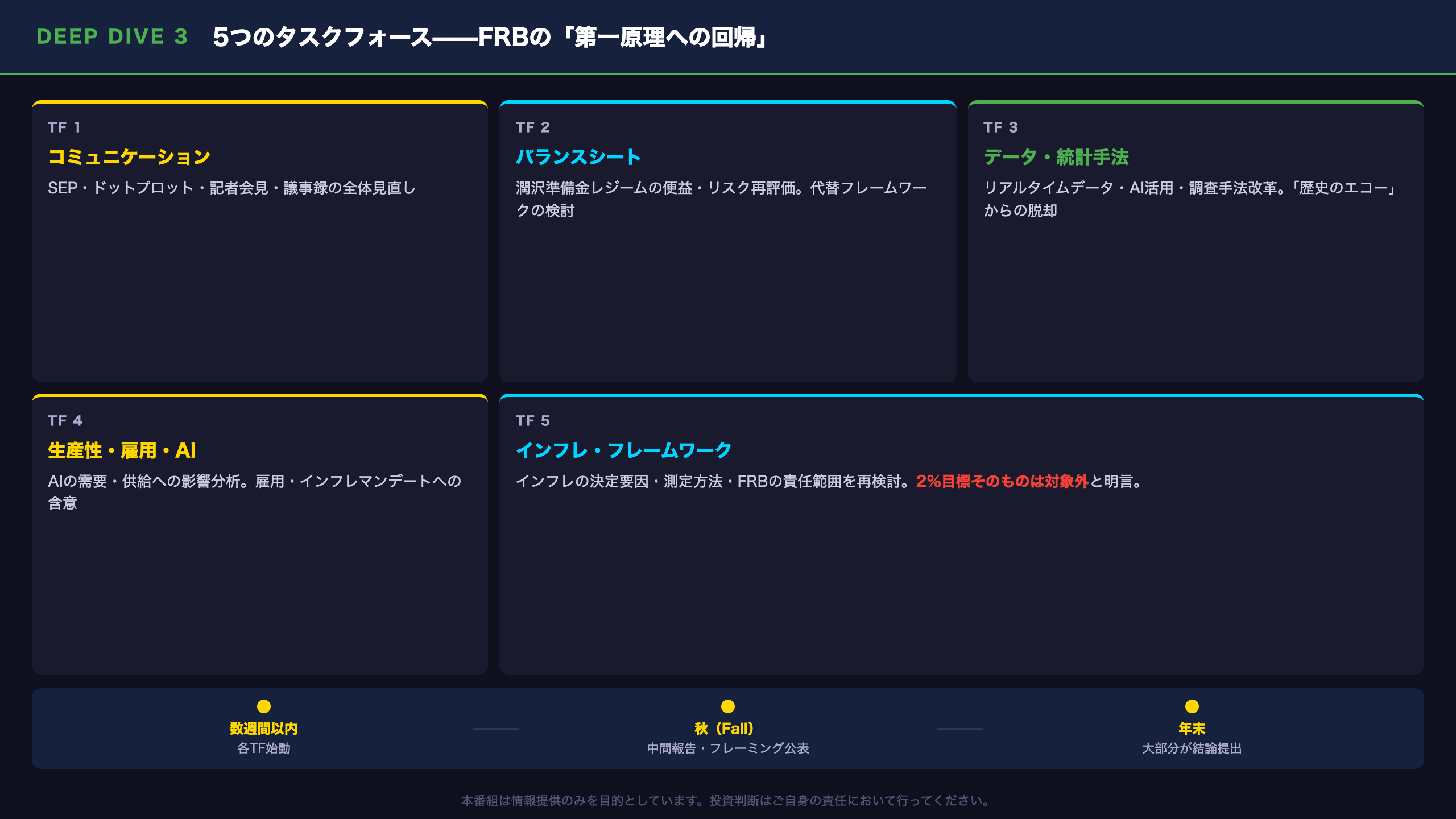Select the TF 3 label
Image resolution: width=1456 pixels, height=819 pixels.
coord(1000,127)
